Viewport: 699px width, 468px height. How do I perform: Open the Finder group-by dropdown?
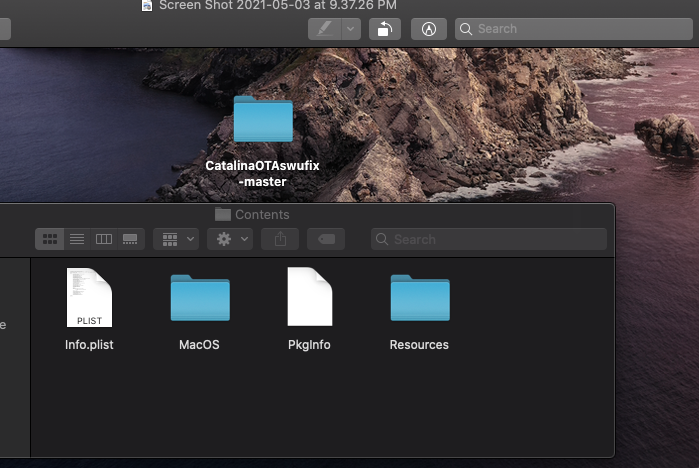(176, 239)
